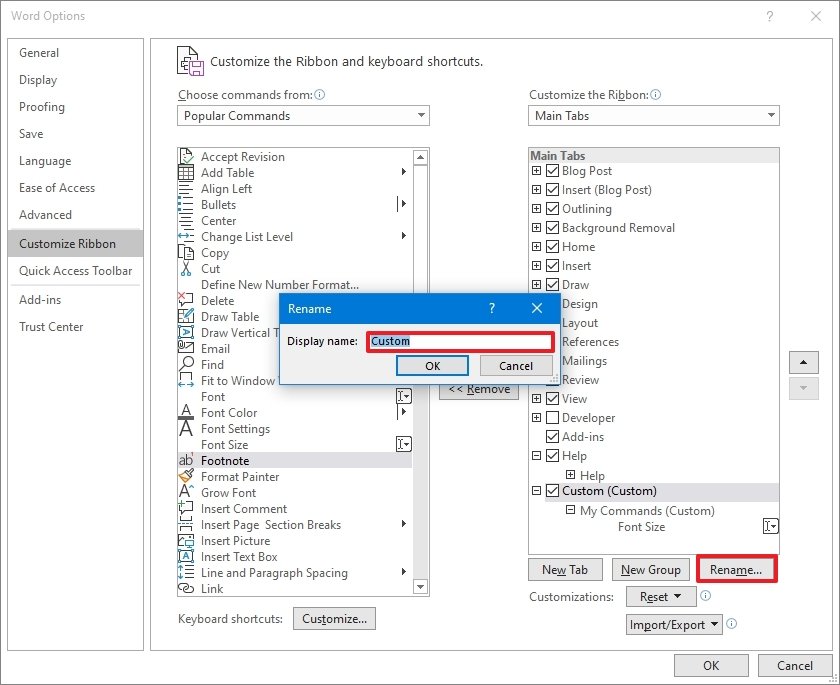This screenshot has width=840, height=685.
Task: Confirm the Rename dialog with OK
Action: [432, 366]
